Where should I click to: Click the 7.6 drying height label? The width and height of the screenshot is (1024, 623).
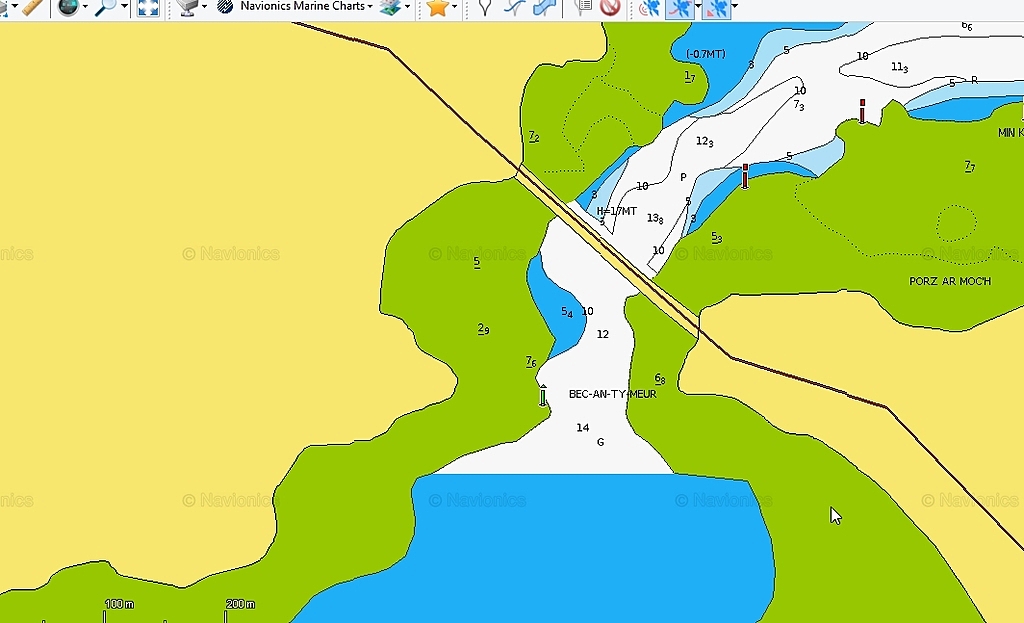click(x=532, y=361)
